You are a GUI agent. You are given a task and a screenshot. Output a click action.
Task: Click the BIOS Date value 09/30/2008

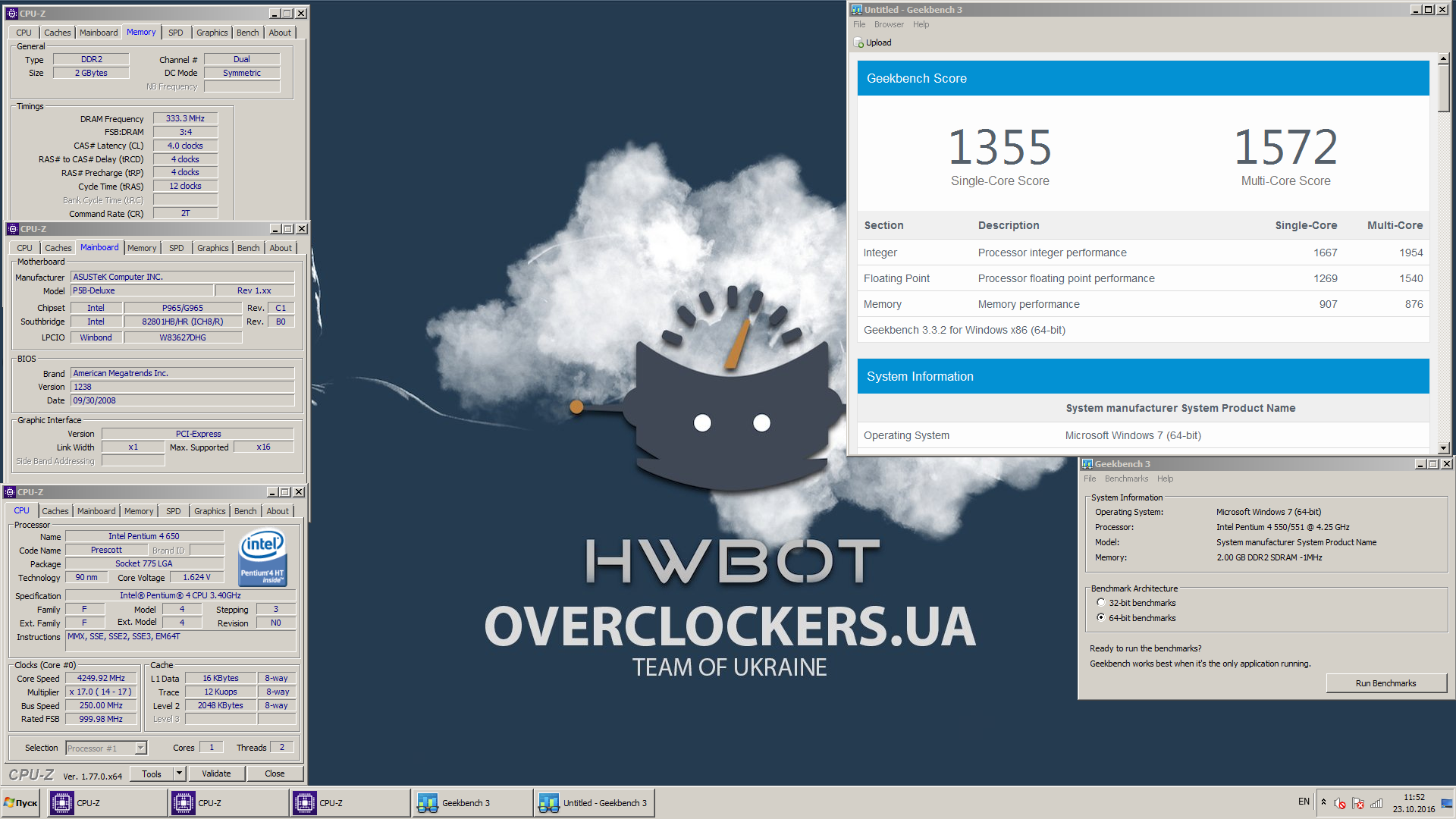(182, 400)
